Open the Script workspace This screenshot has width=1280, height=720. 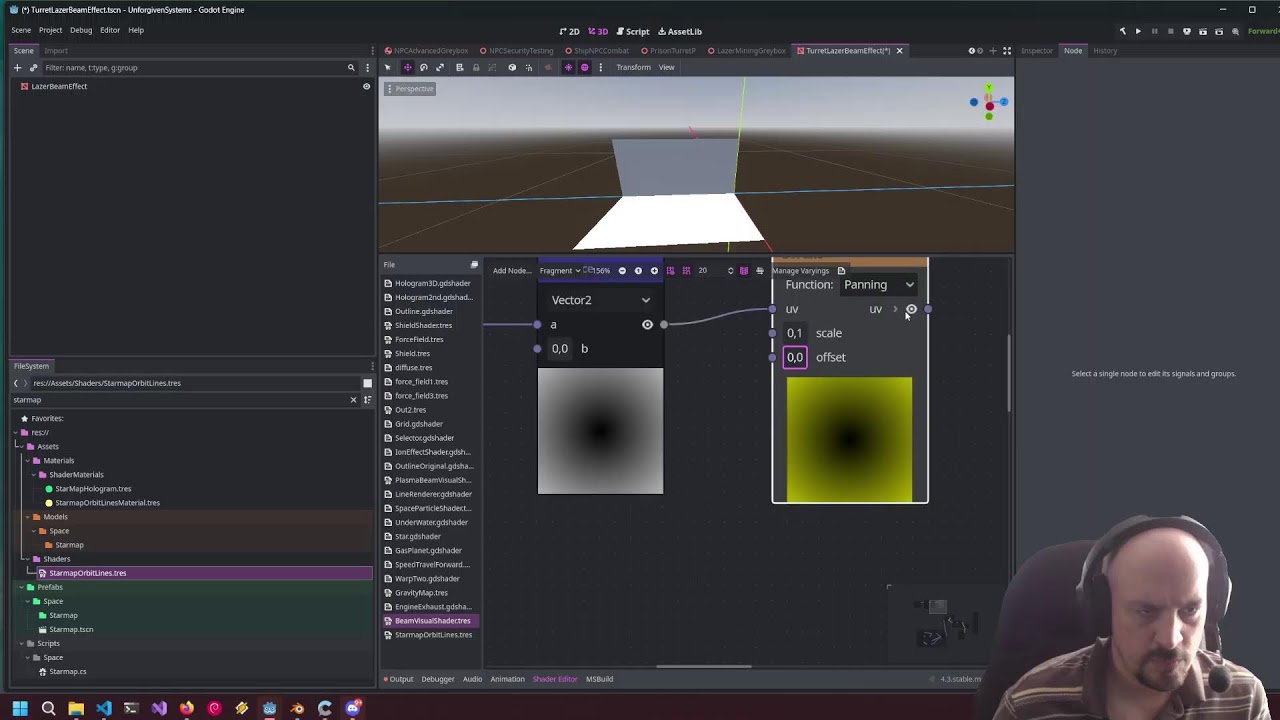(633, 31)
